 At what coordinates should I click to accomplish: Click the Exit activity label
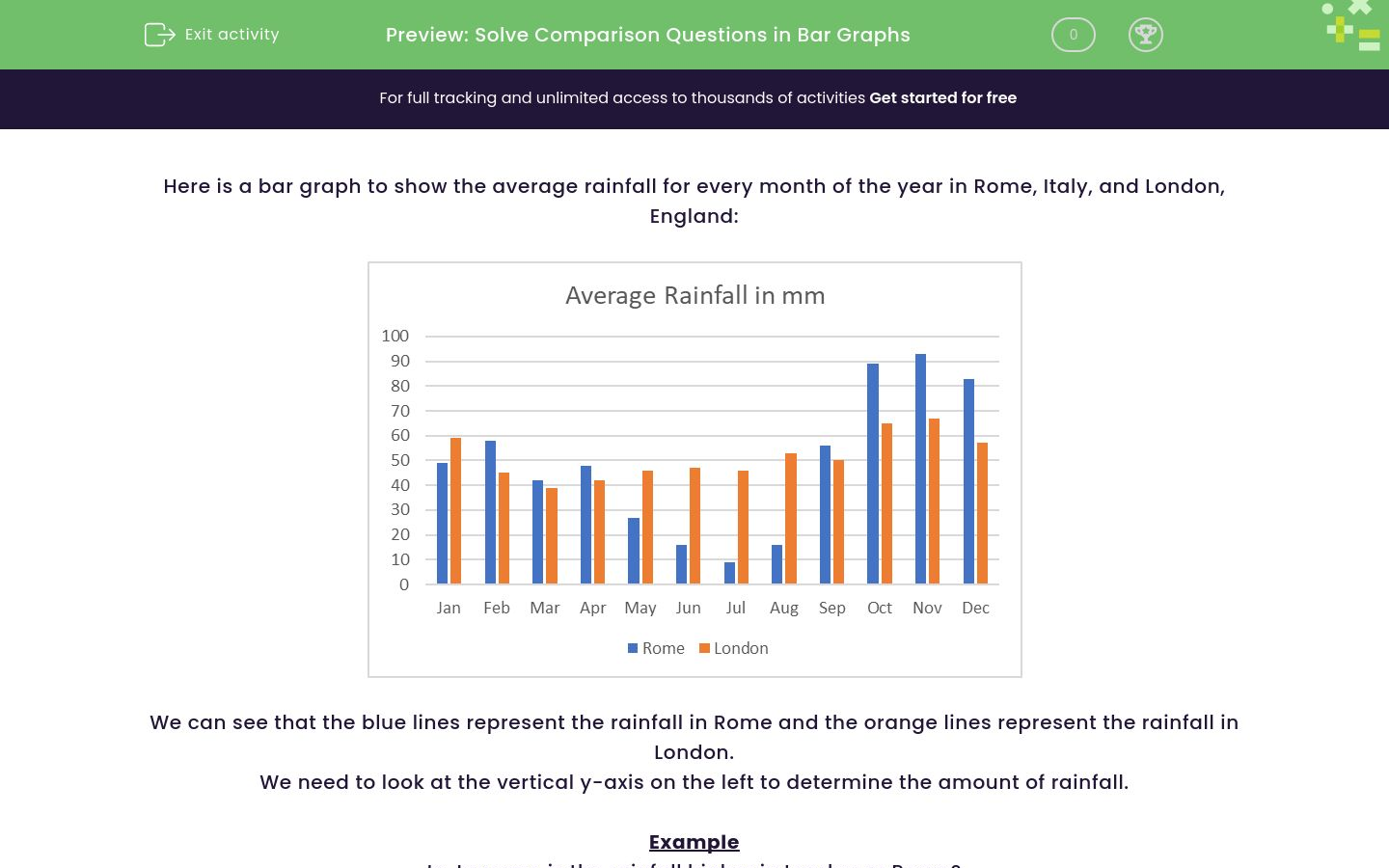[x=231, y=34]
